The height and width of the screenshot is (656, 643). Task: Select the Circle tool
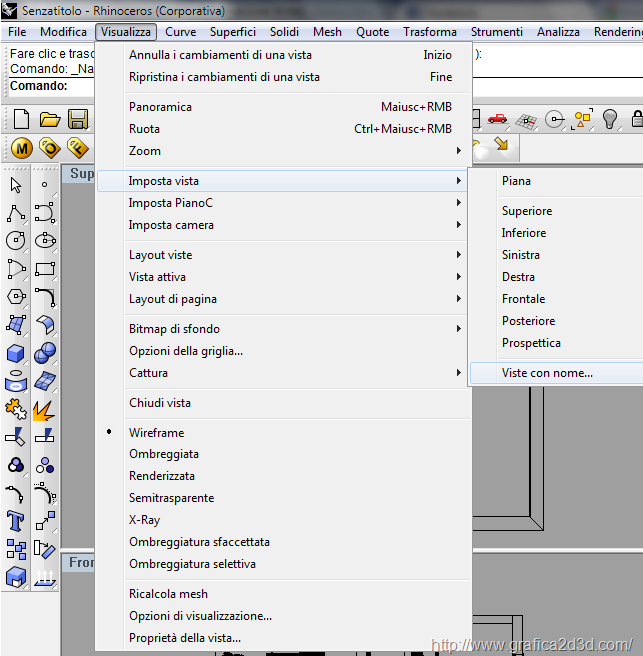16,241
